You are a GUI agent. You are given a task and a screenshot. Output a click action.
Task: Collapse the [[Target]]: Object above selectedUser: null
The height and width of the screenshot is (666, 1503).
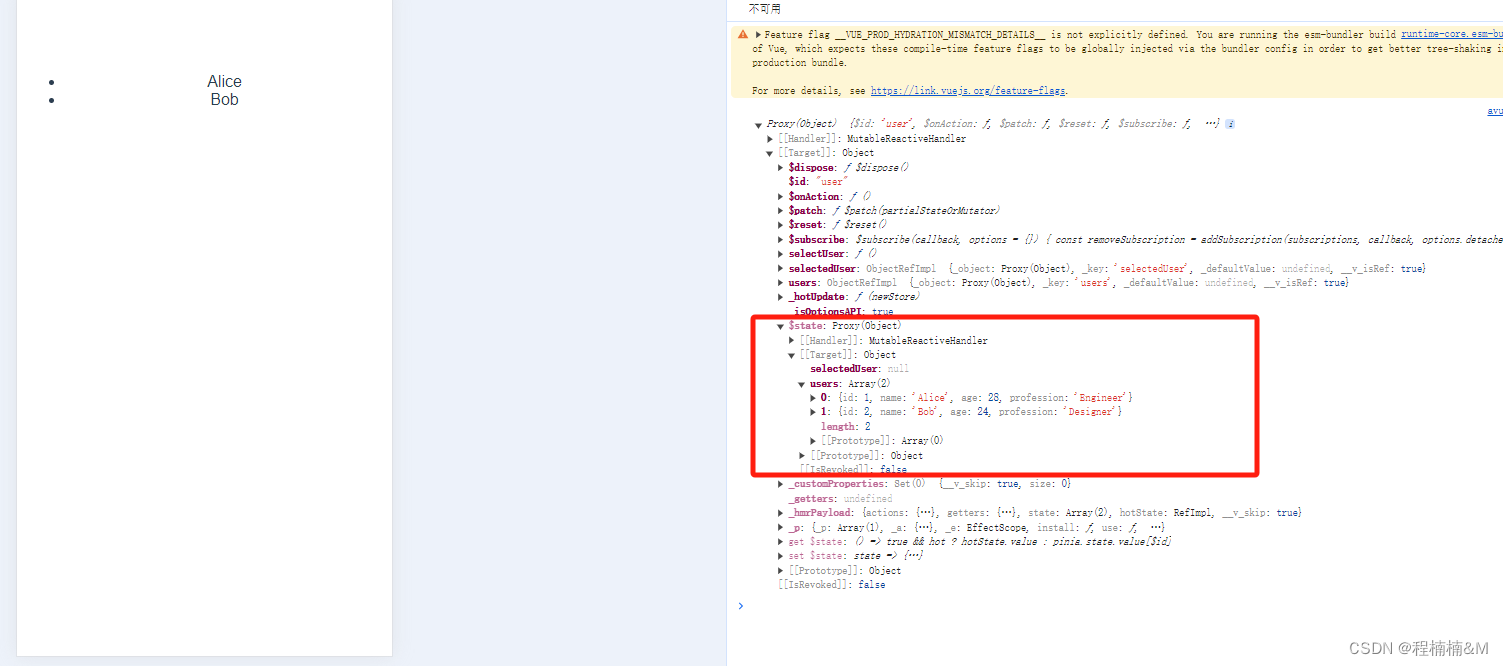point(792,355)
